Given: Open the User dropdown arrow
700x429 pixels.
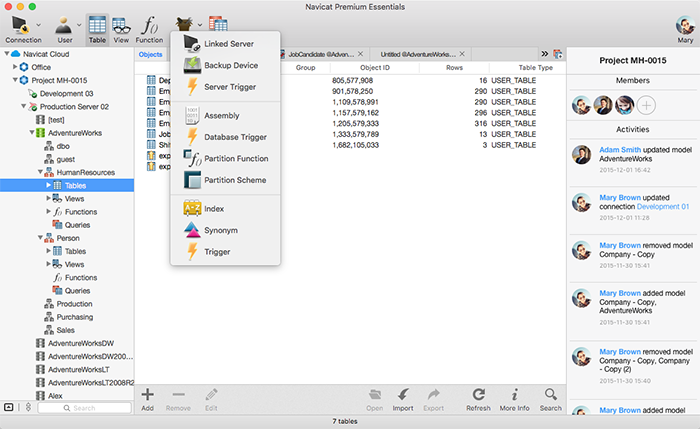Looking at the screenshot, I should (79, 25).
